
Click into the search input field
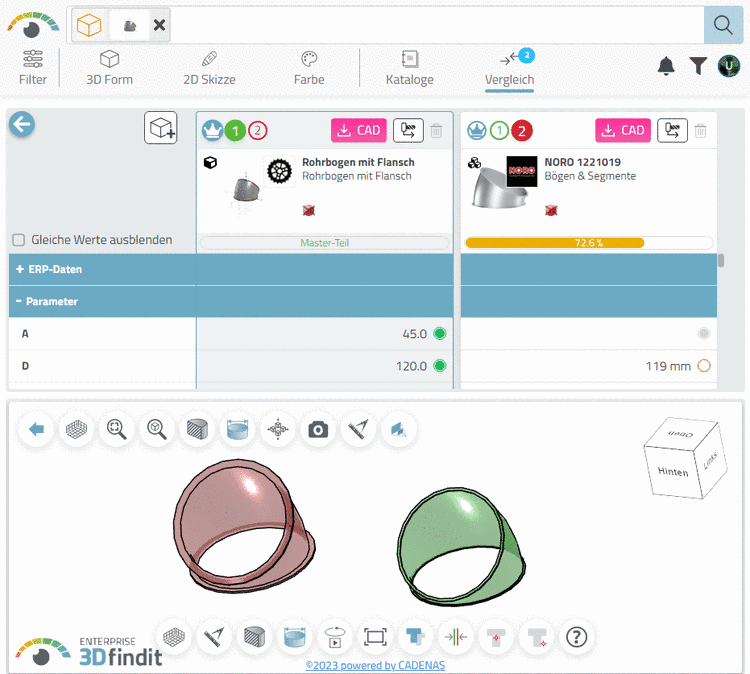tap(435, 25)
